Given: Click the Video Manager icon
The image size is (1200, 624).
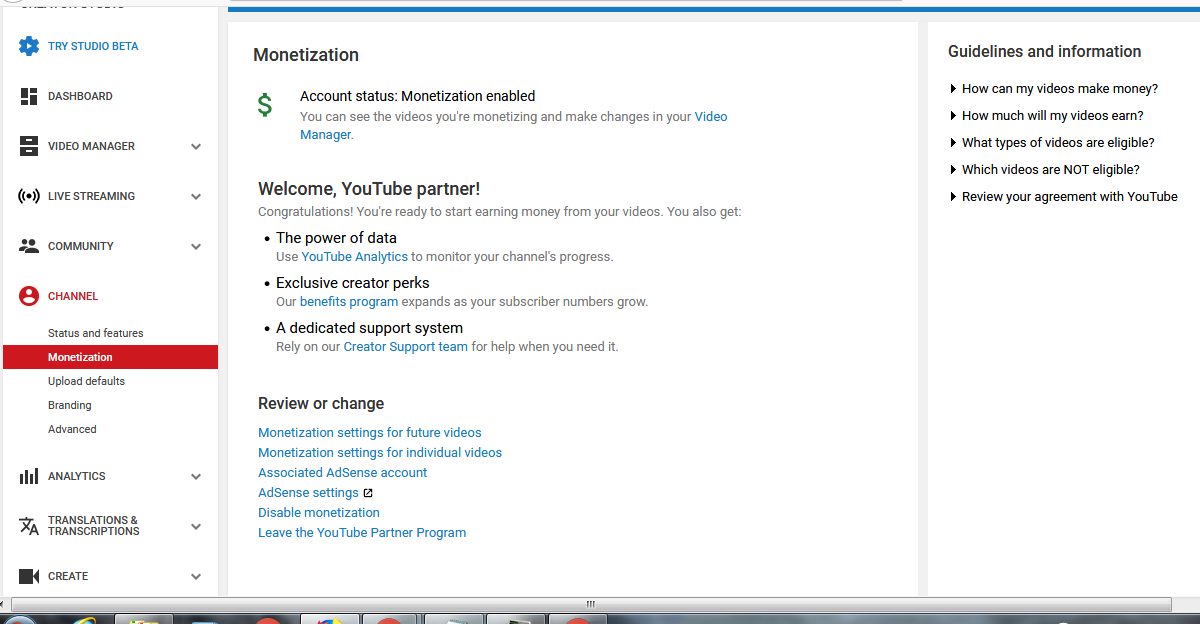Looking at the screenshot, I should (29, 146).
